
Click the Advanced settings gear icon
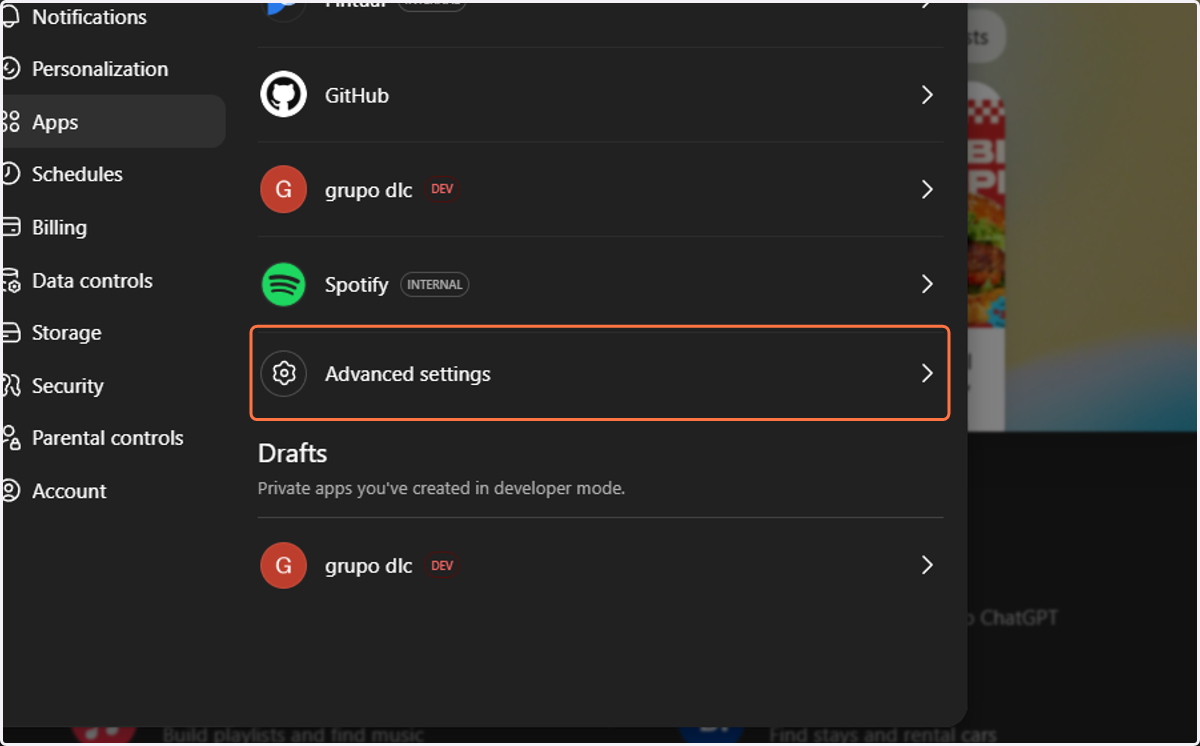coord(283,374)
